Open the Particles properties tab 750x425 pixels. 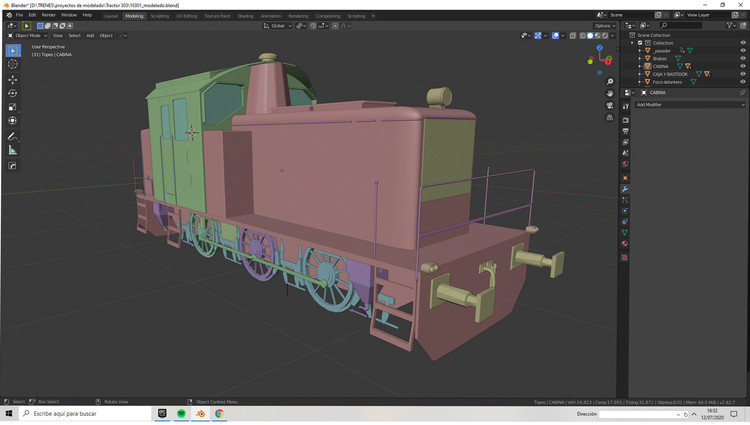(625, 200)
